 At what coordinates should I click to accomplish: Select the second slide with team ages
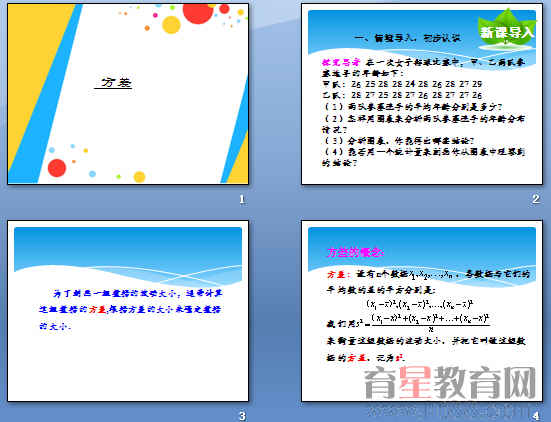422,94
